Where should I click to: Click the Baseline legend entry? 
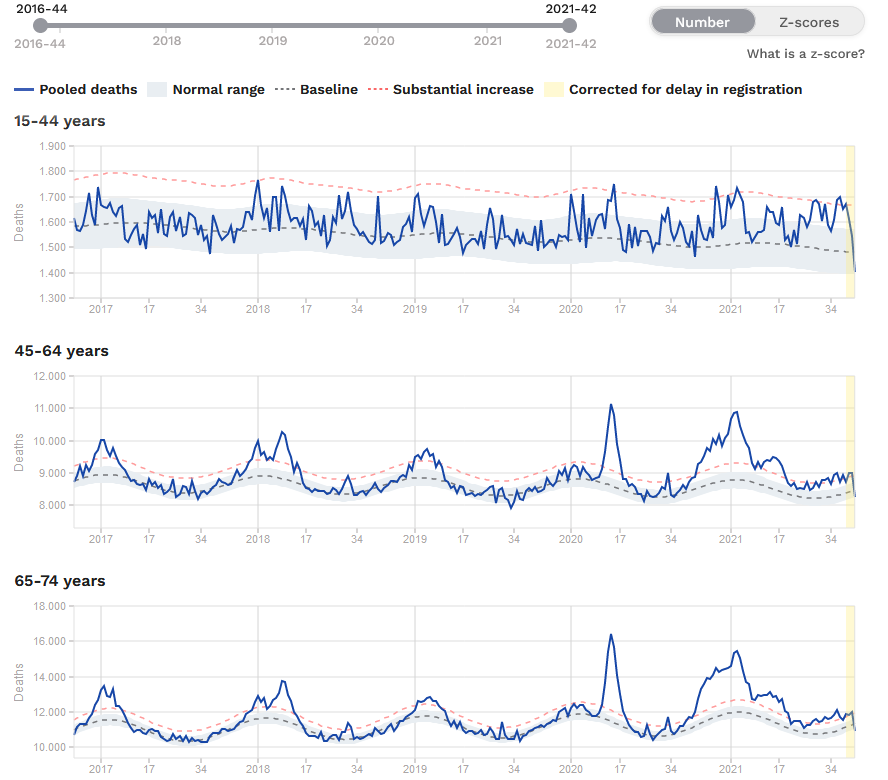click(x=316, y=89)
